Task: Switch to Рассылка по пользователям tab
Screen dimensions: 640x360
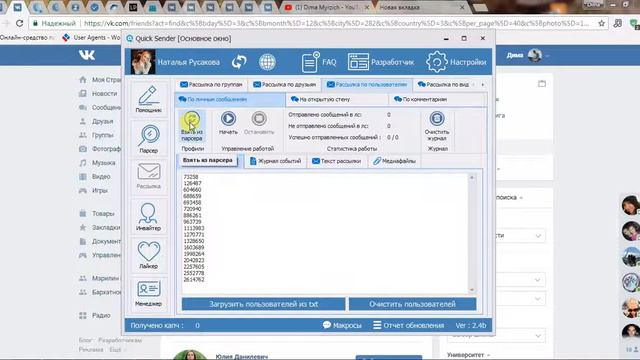Action: 367,84
